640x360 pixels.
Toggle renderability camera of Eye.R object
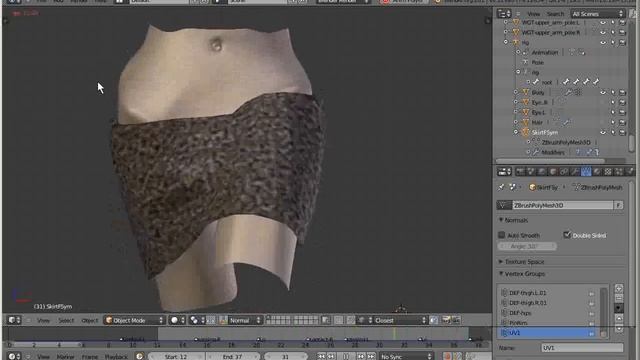[622, 102]
